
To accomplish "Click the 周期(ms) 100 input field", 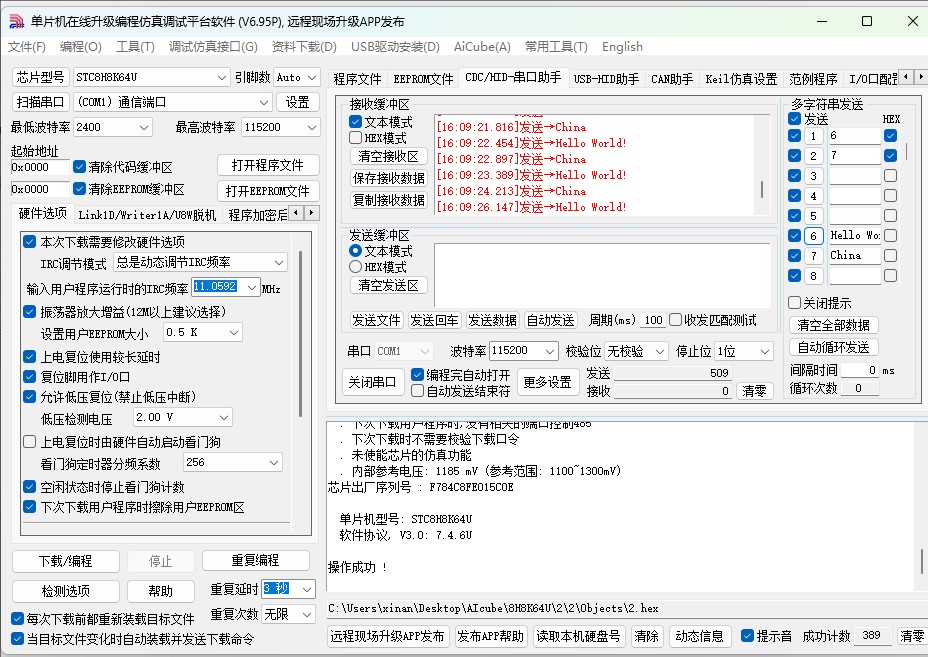I will 654,320.
